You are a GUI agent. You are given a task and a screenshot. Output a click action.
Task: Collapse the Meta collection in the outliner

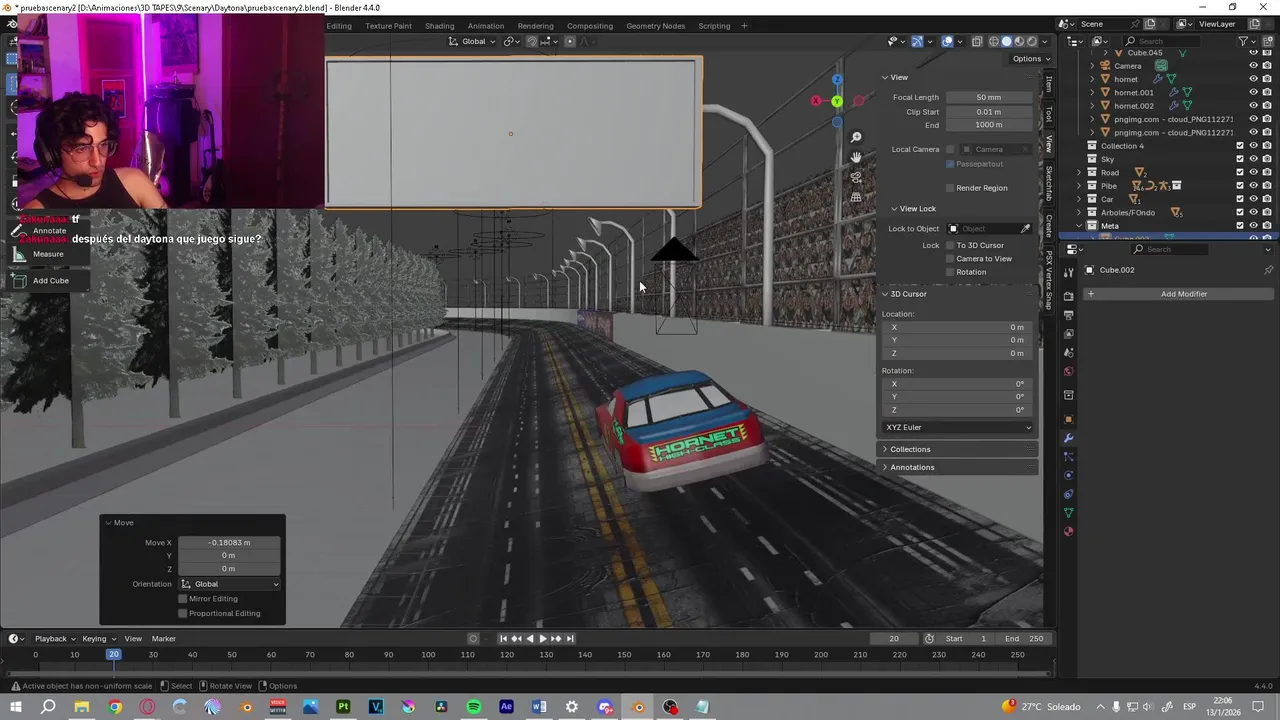click(x=1078, y=226)
